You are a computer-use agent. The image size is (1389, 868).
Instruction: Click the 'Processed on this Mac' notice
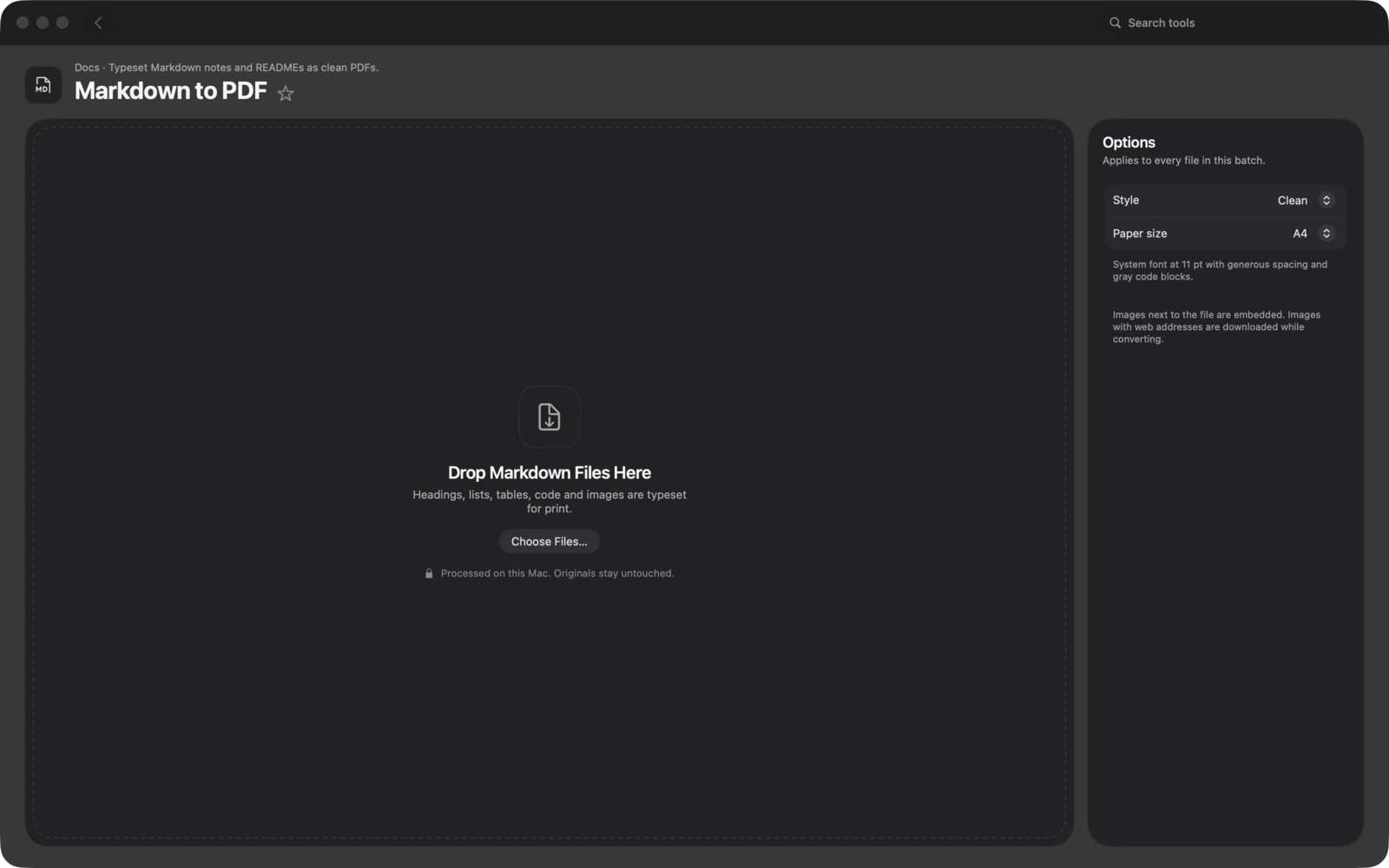(x=557, y=574)
